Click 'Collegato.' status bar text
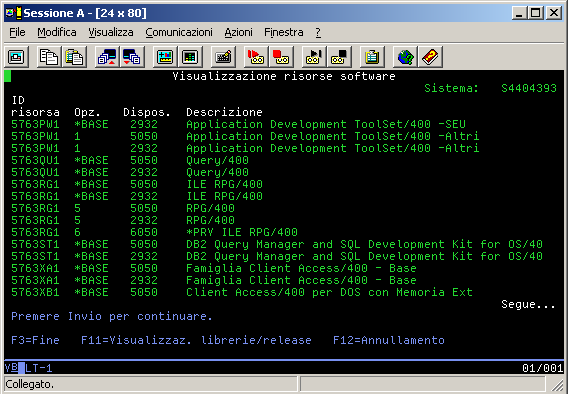 [x=30, y=384]
